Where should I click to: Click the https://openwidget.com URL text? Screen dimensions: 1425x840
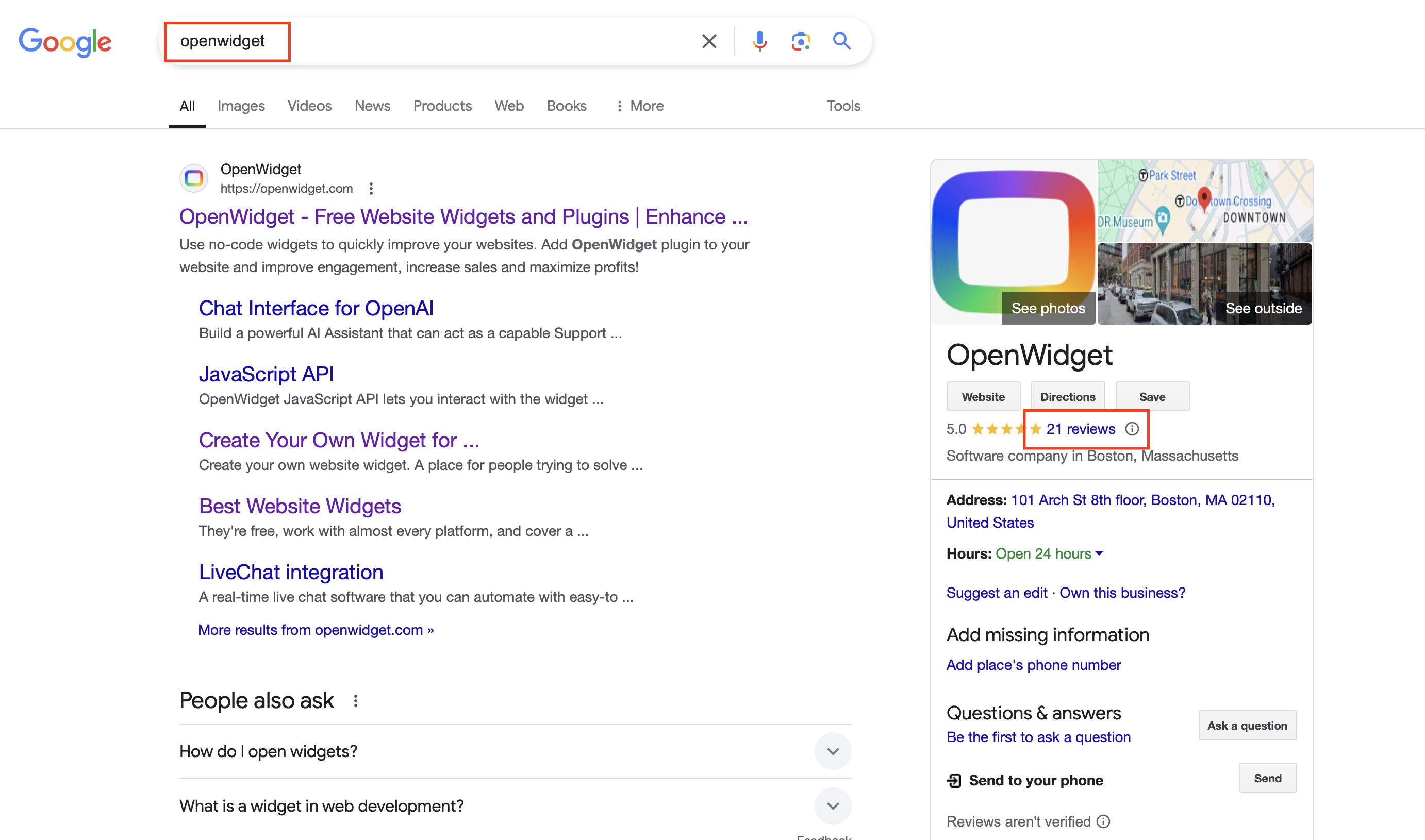click(x=287, y=189)
